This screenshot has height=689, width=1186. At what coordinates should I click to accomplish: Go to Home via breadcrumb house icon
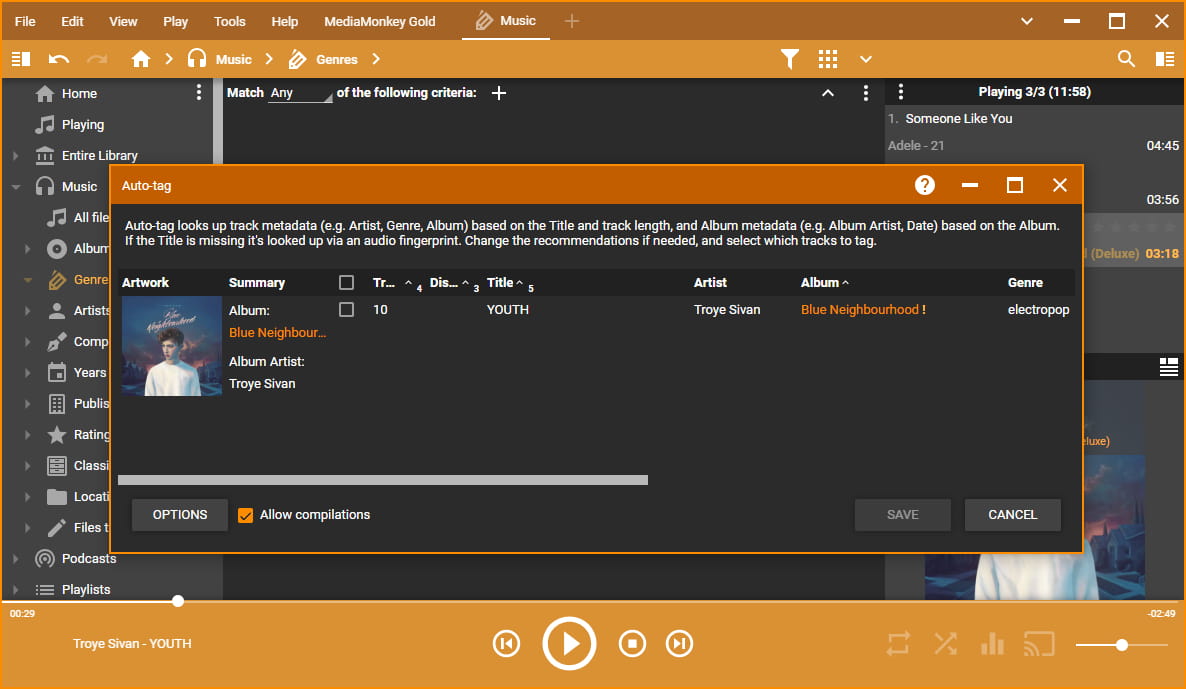[141, 59]
